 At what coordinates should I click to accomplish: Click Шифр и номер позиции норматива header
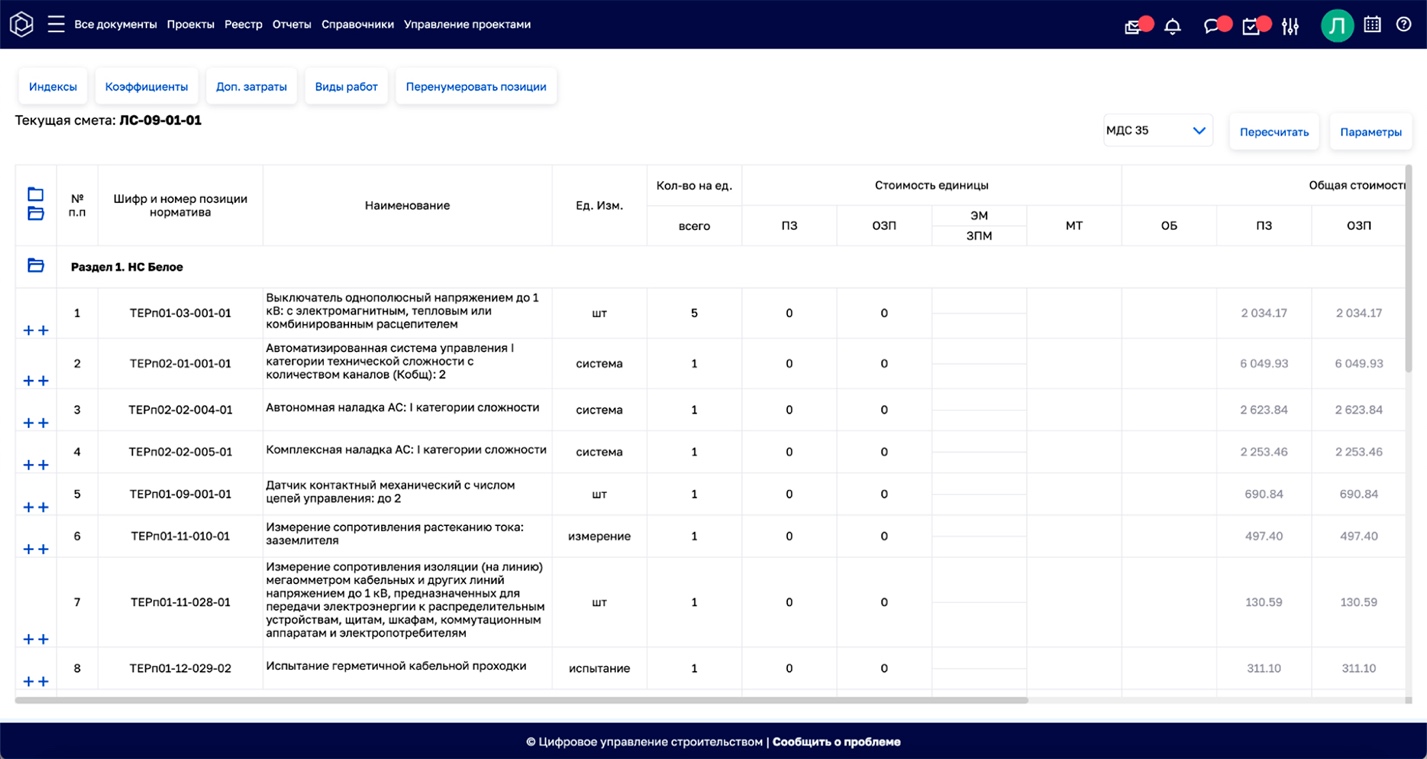pos(180,205)
